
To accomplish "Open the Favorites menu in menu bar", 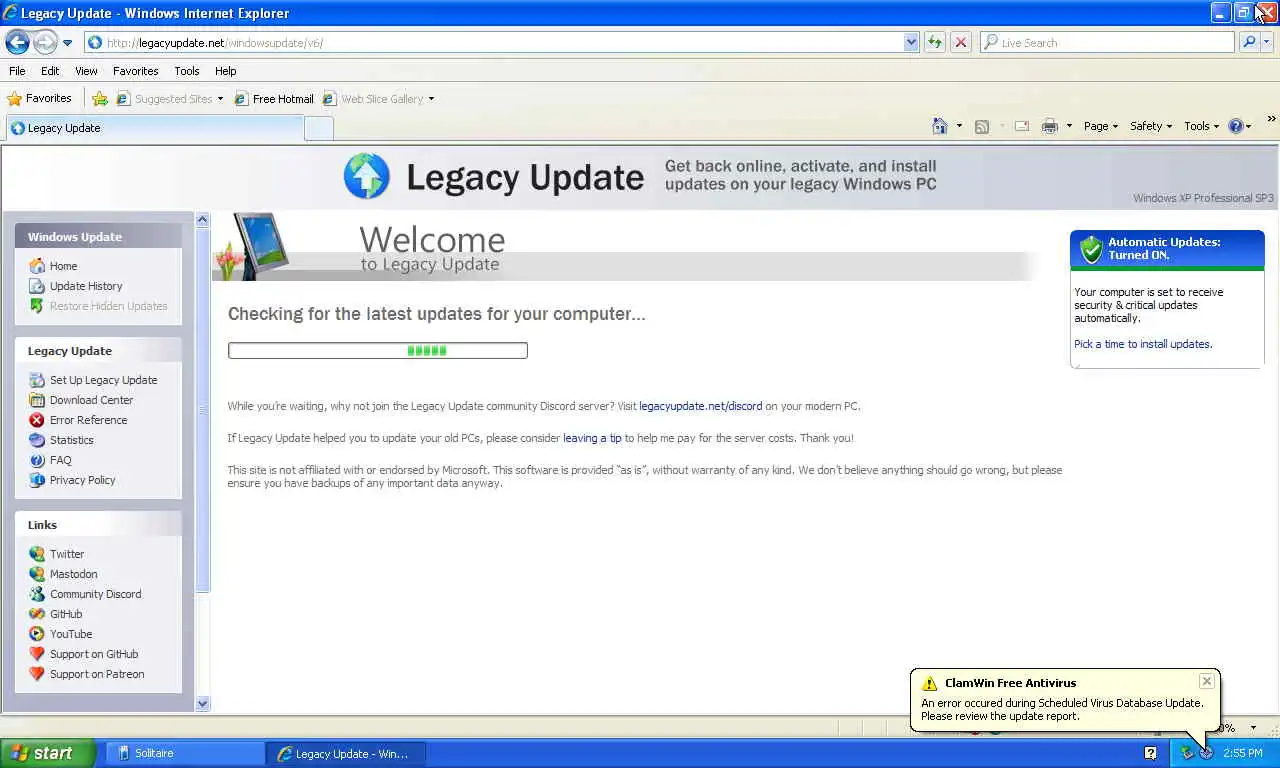I will coord(135,71).
